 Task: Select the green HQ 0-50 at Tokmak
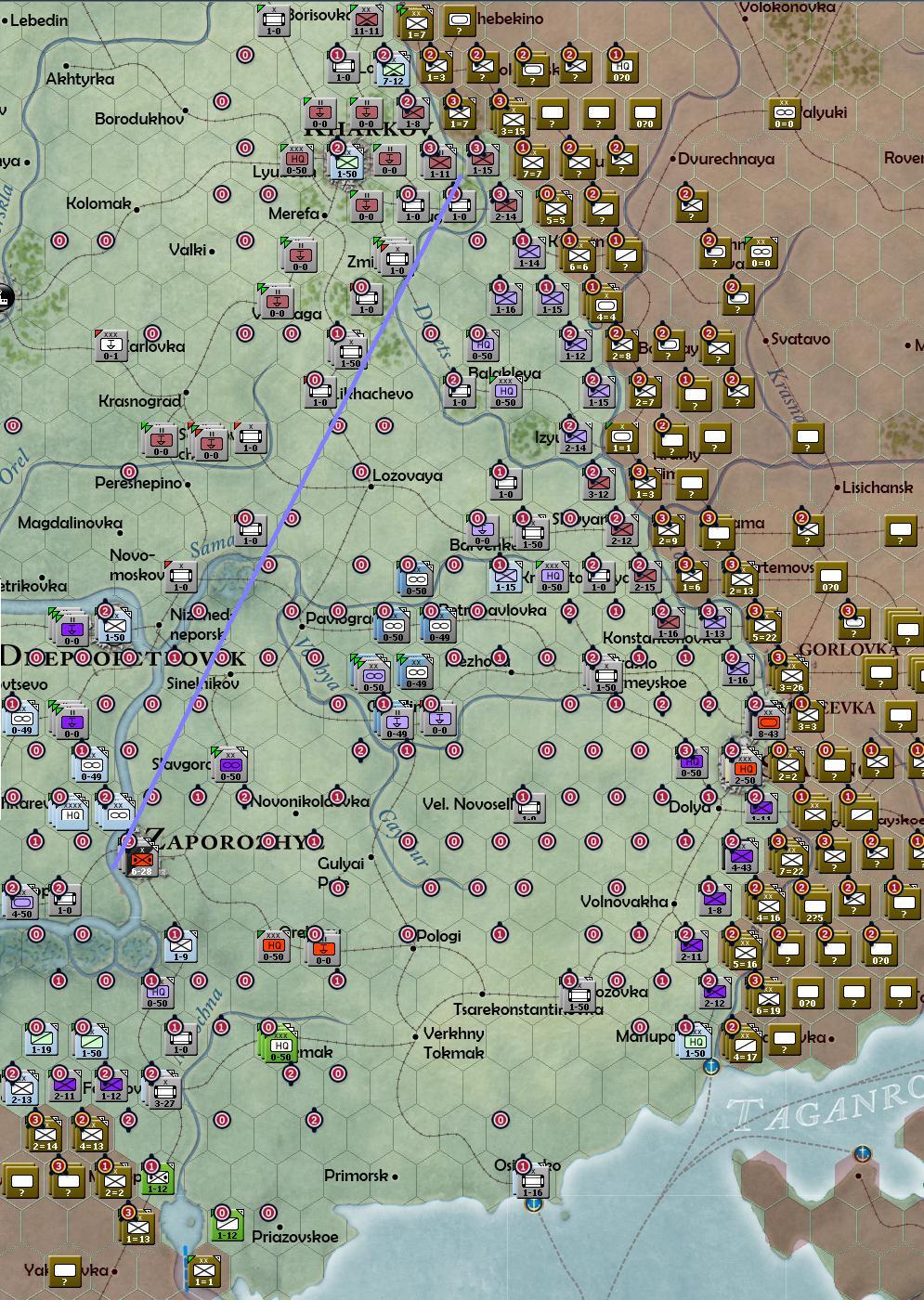point(280,1046)
